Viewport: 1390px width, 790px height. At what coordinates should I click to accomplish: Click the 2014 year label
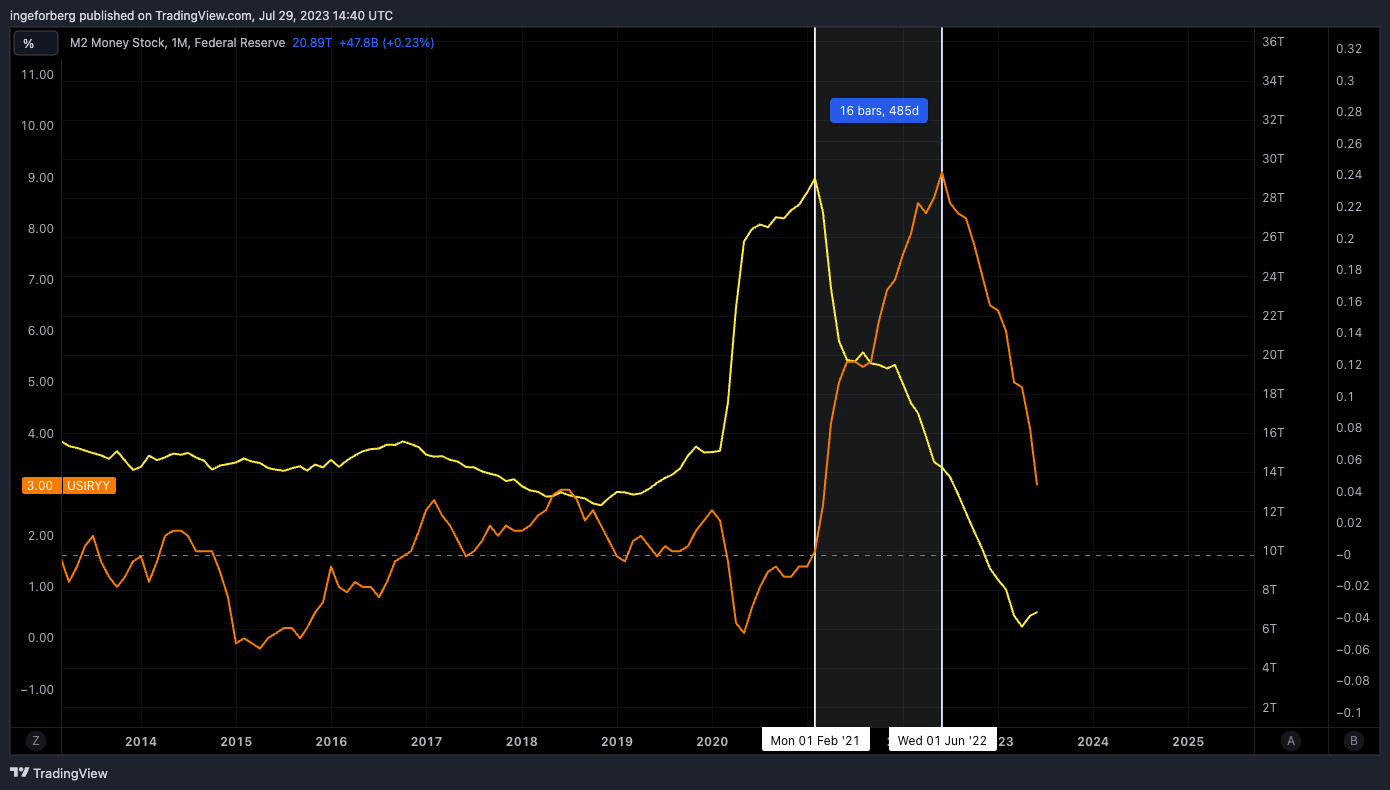(140, 741)
